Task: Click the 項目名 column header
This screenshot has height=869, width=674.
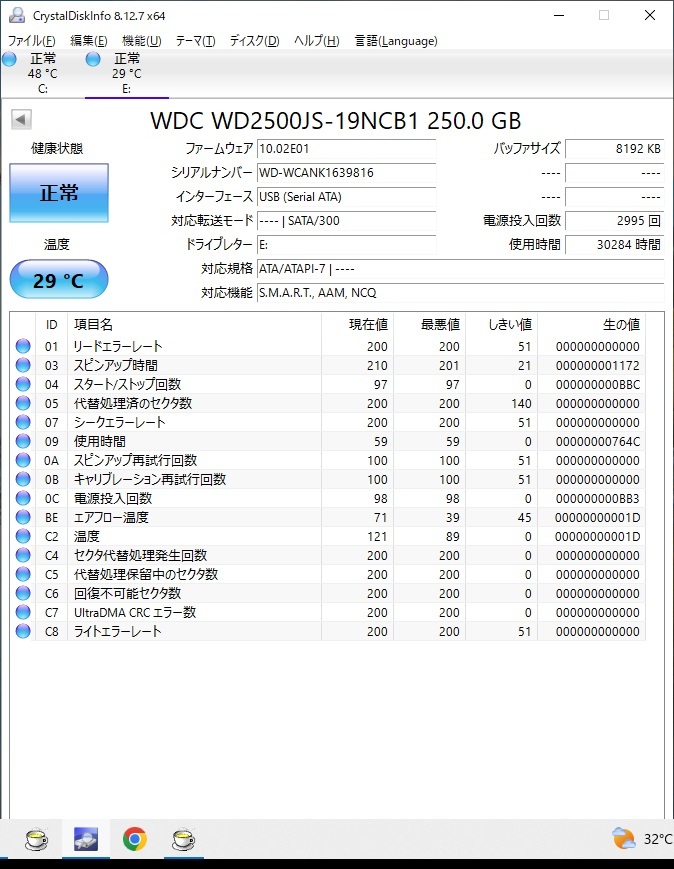Action: click(x=194, y=324)
